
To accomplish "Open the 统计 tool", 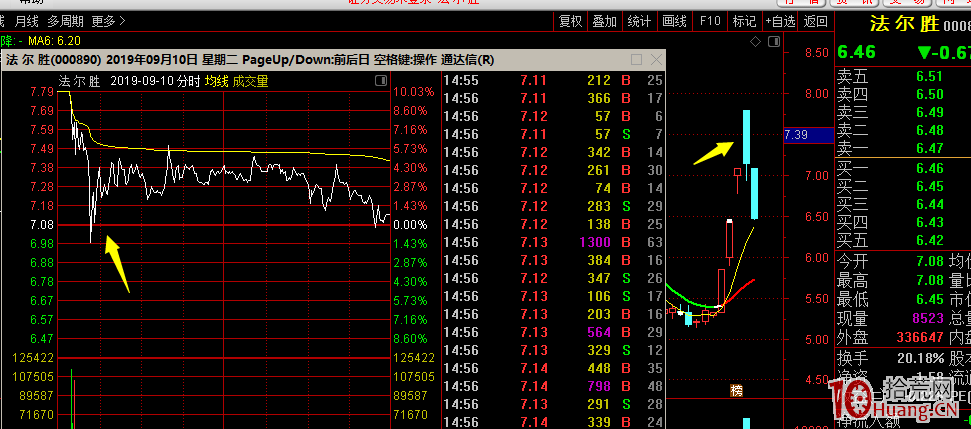I will pyautogui.click(x=639, y=21).
